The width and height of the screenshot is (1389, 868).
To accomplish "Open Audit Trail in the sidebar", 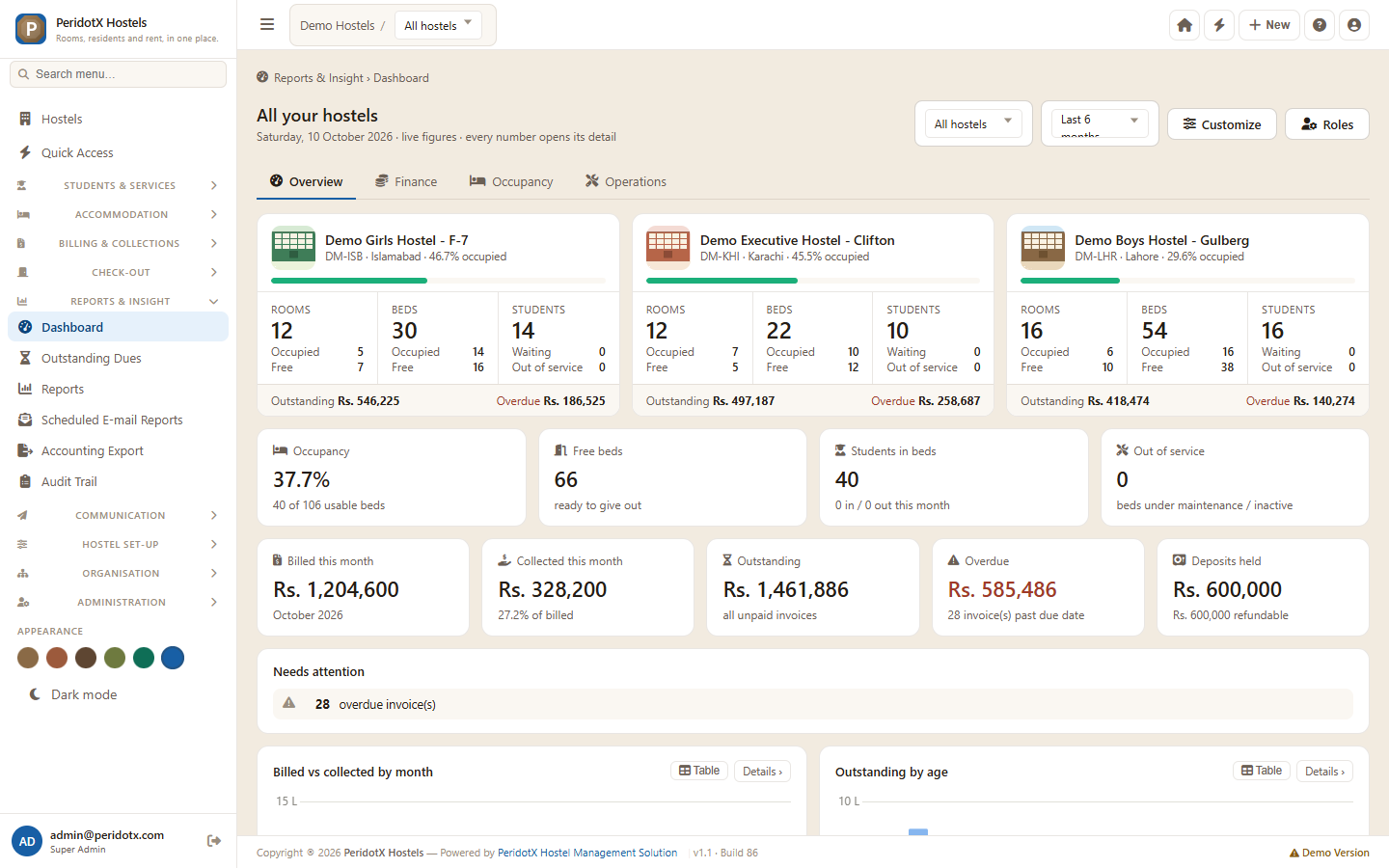I will (118, 481).
